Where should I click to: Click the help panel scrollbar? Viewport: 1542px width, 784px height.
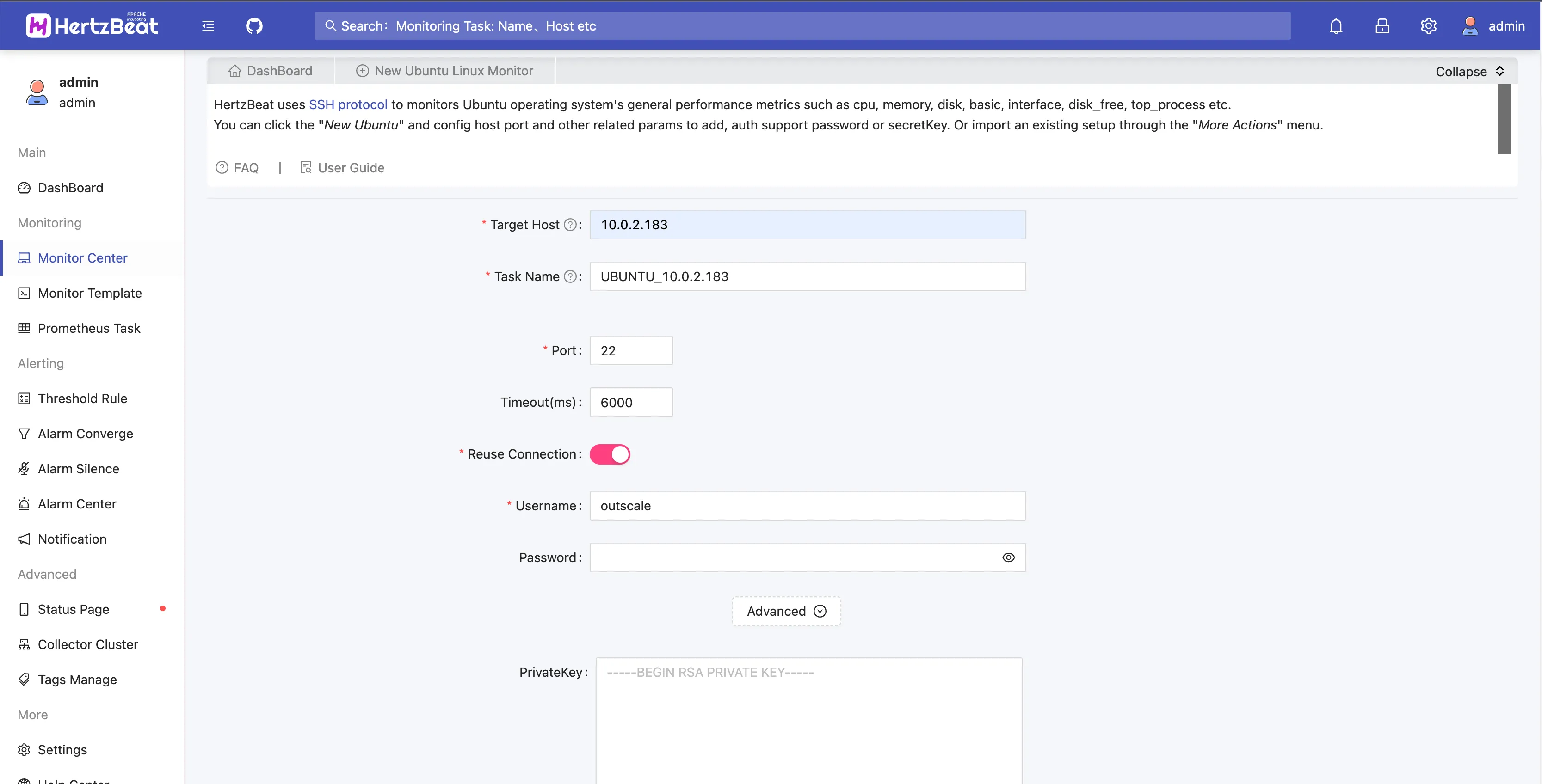[1504, 119]
